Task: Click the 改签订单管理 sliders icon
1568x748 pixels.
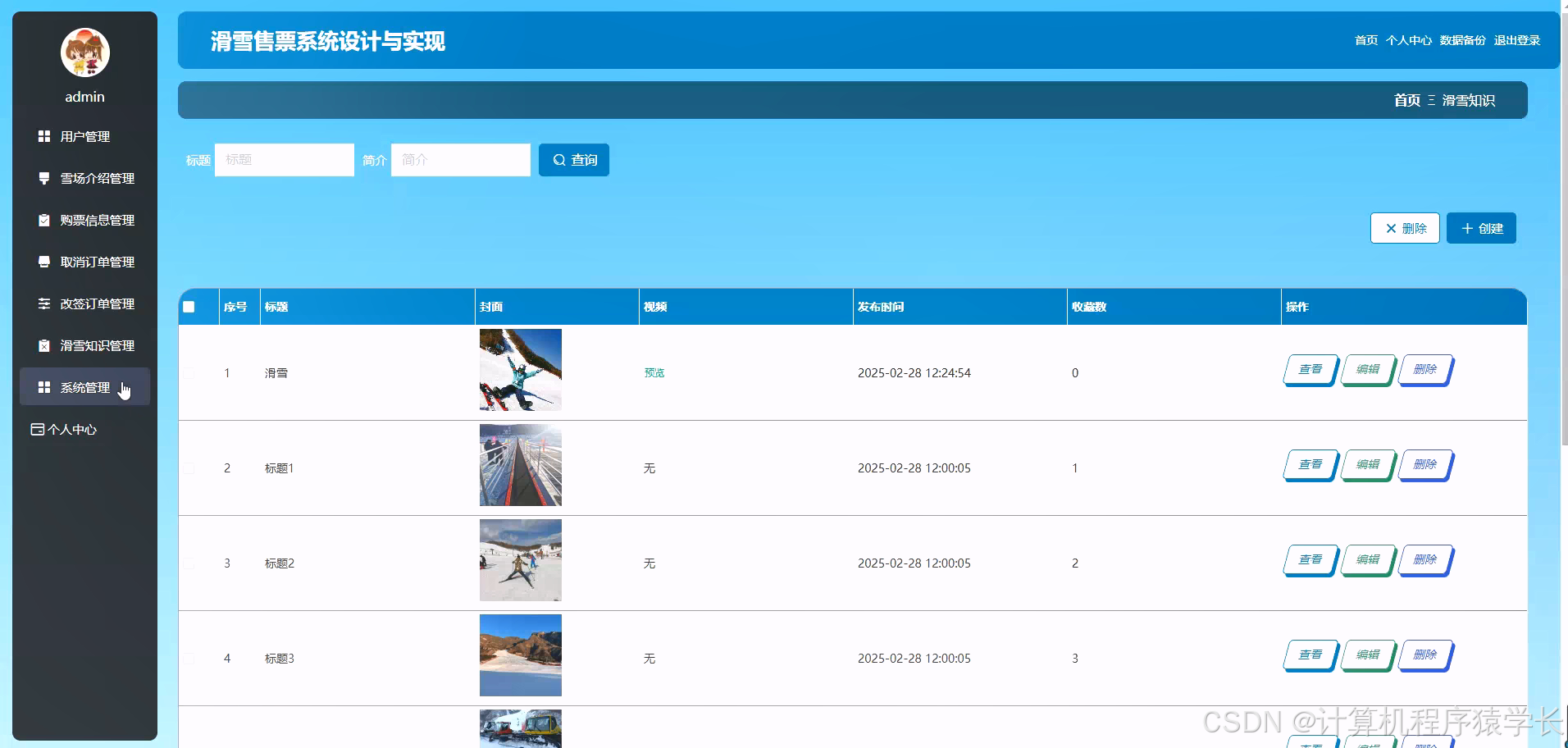Action: coord(44,303)
